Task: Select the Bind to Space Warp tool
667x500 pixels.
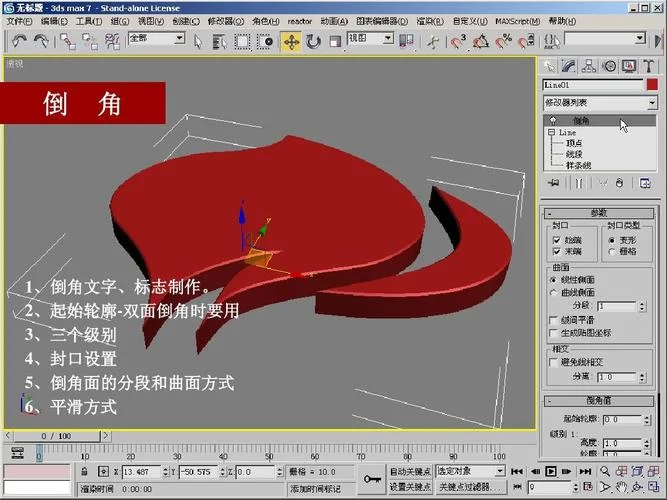Action: point(112,41)
